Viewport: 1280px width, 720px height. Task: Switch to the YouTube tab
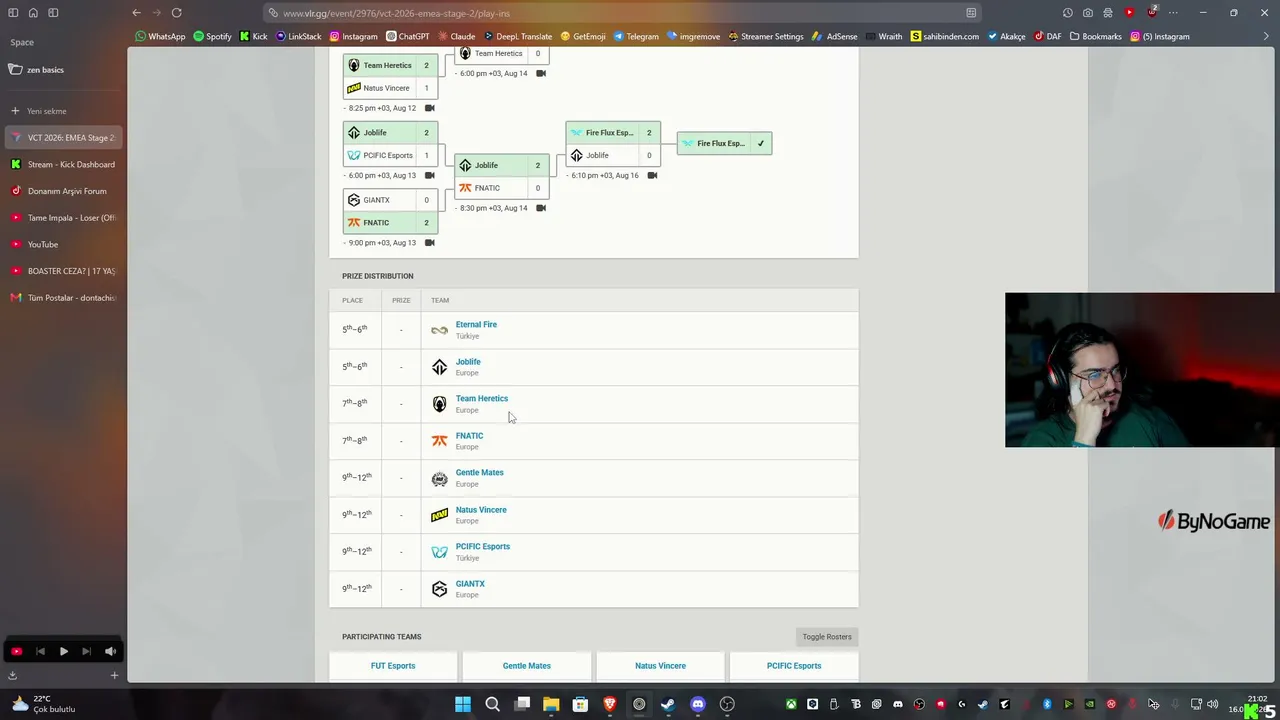pos(63,244)
